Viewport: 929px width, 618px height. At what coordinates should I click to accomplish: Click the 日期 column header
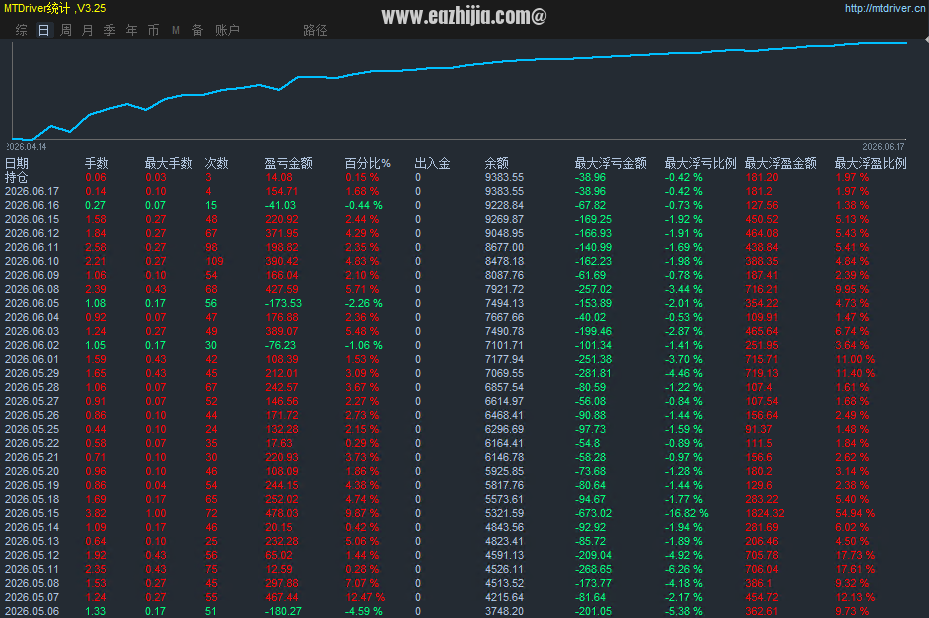click(x=17, y=163)
